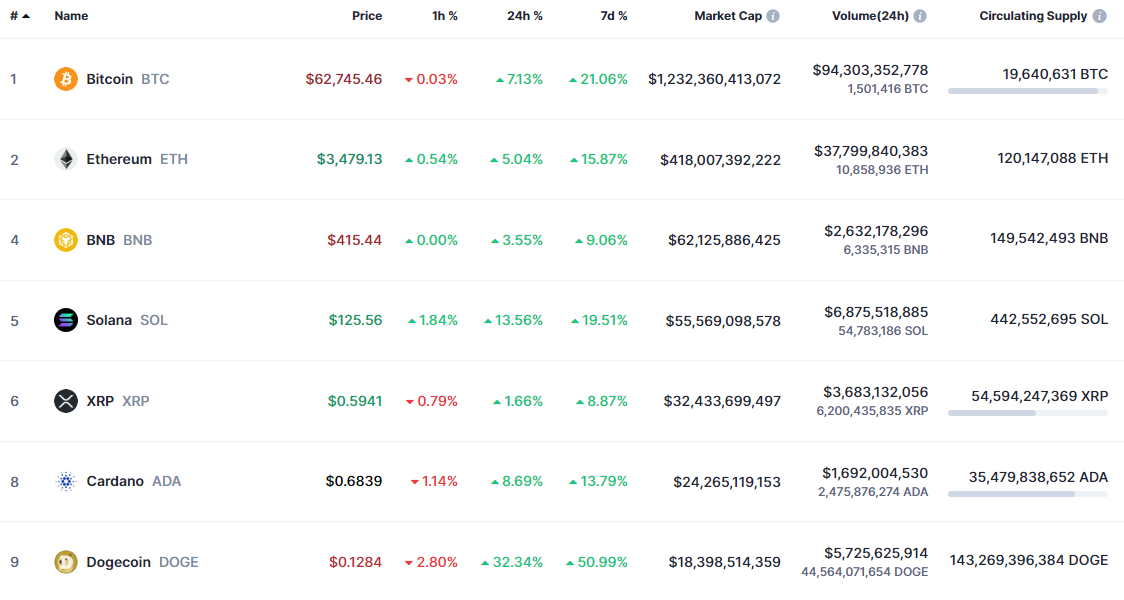This screenshot has width=1124, height=600.
Task: Click the Ethereum logo icon
Action: click(66, 159)
